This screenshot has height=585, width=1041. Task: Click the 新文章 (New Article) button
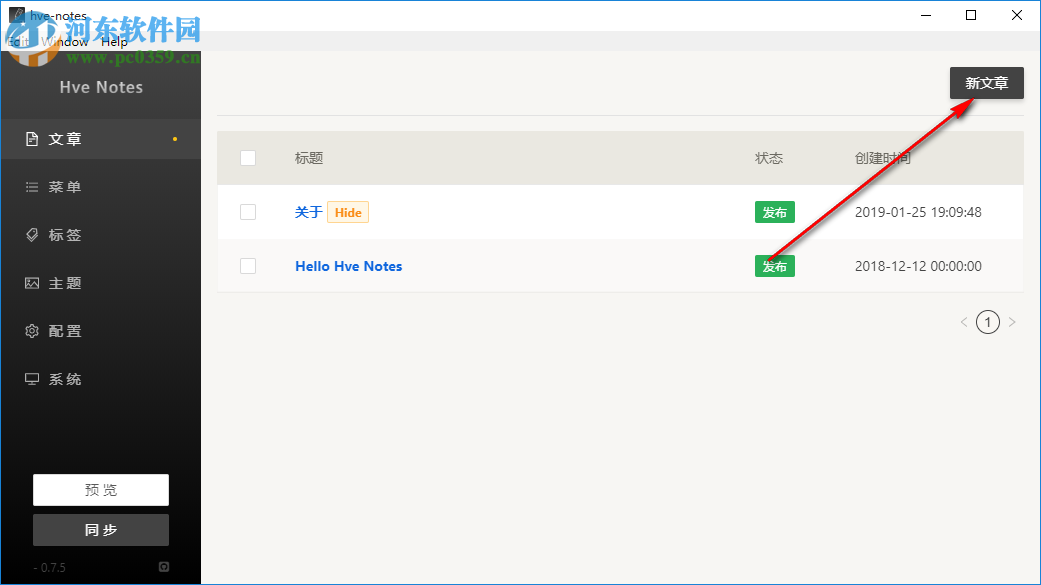[986, 83]
